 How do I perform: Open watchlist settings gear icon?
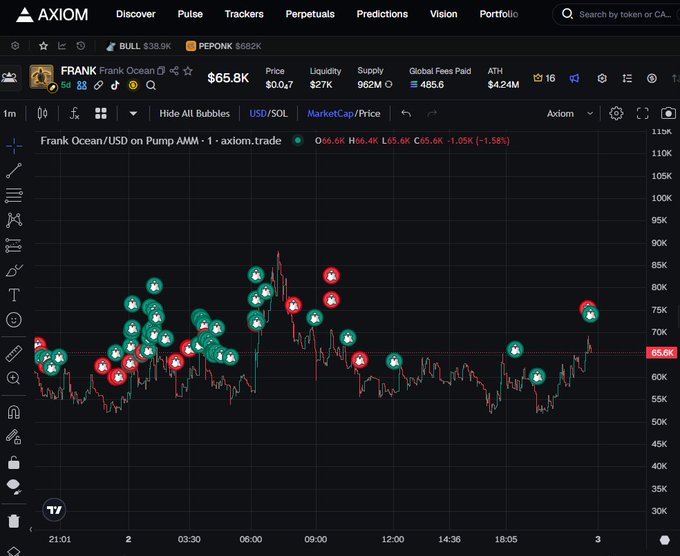pos(15,46)
